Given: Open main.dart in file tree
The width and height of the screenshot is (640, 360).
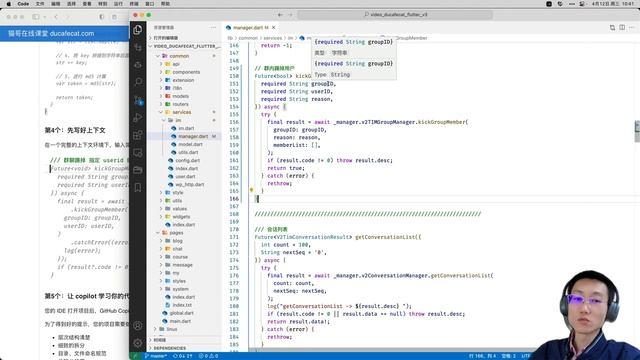Looking at the screenshot, I should 180,321.
